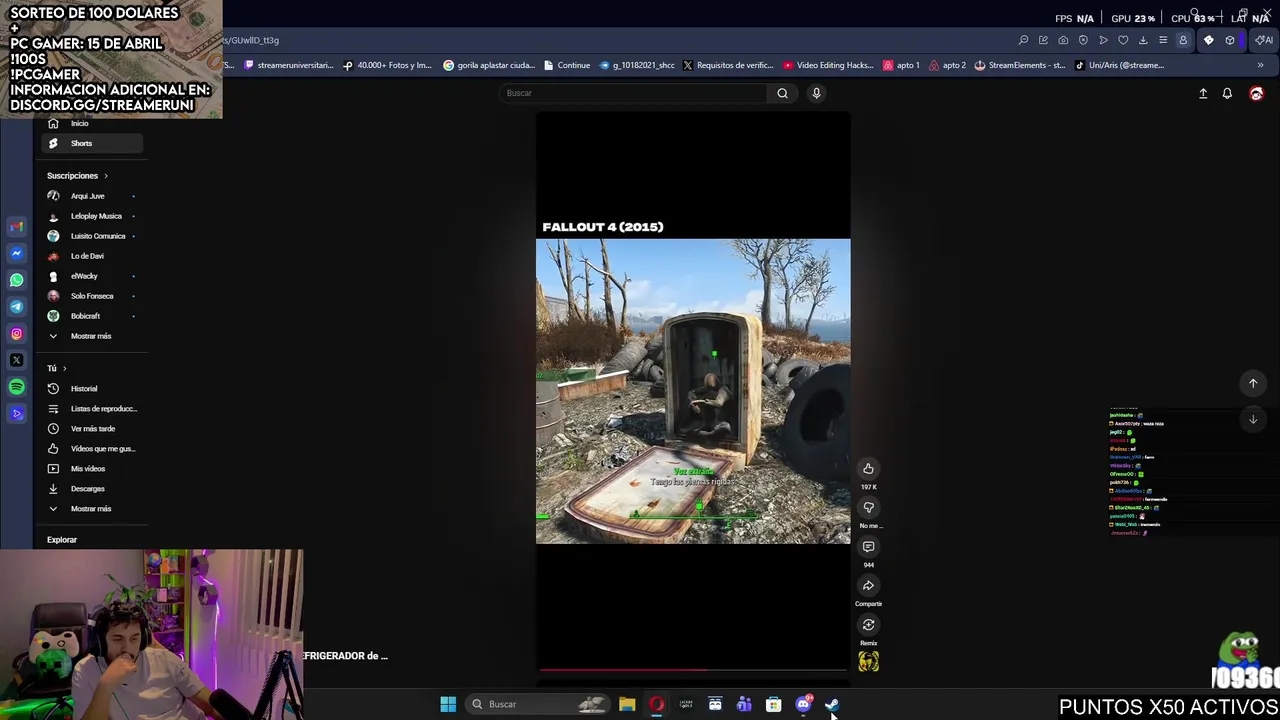Open File Explorer from taskbar
Screen dimensions: 1280x720
[x=627, y=704]
